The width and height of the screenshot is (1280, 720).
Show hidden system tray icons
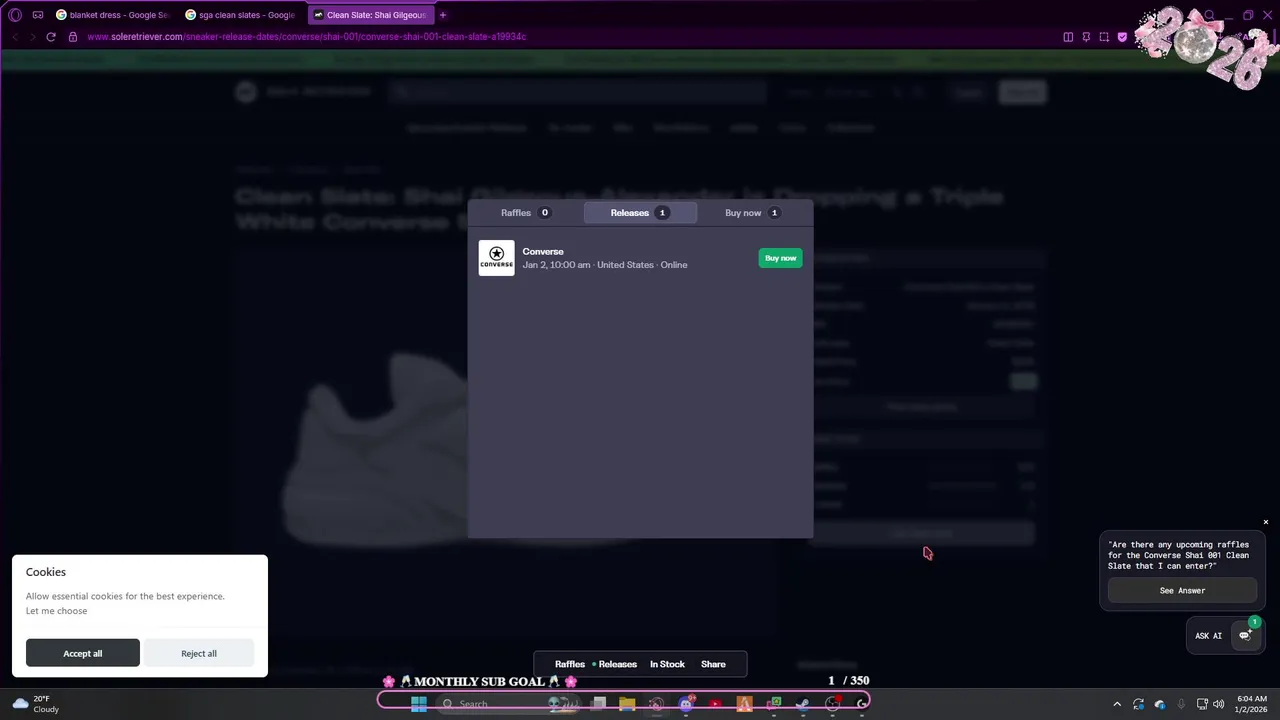coord(1117,704)
